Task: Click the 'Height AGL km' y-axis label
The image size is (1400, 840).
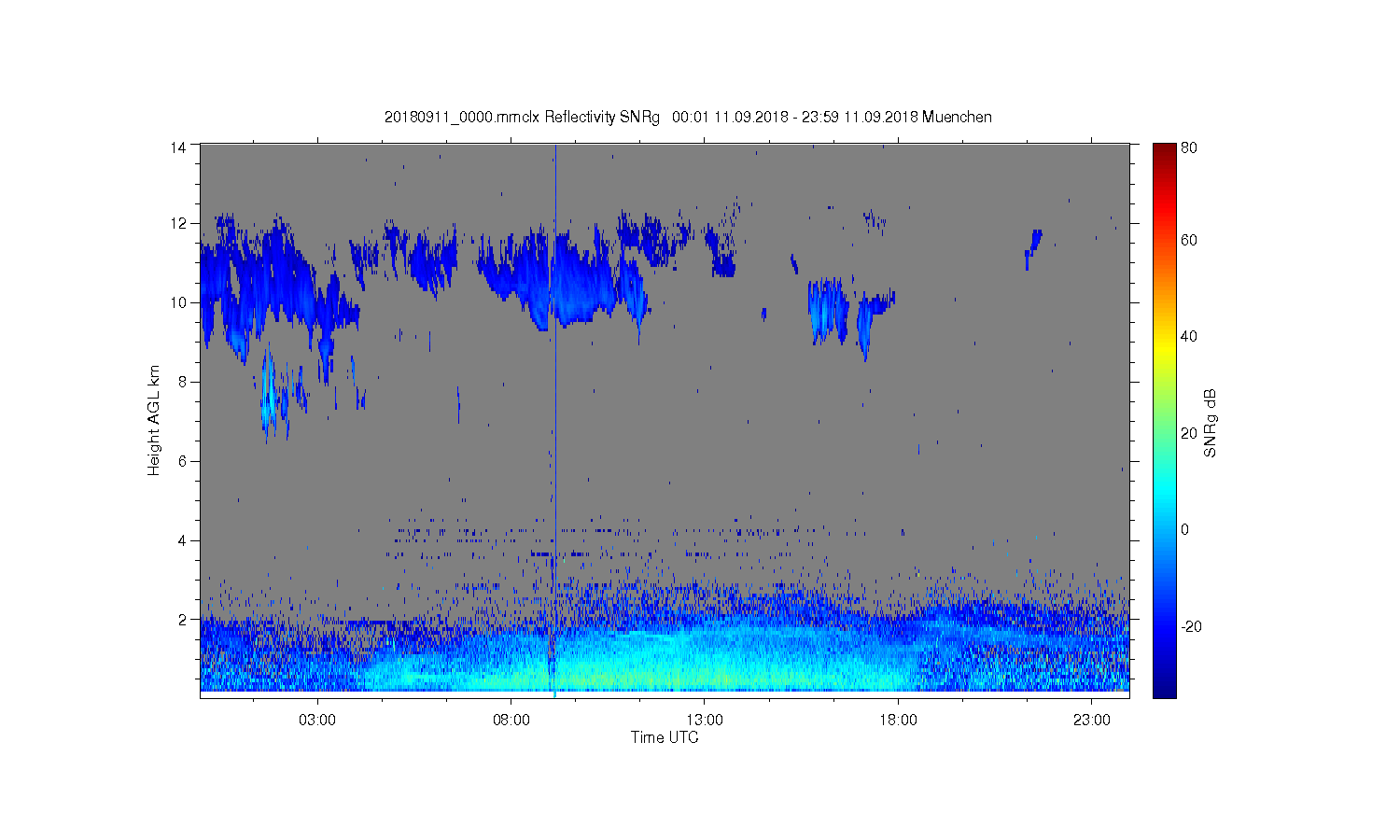Action: pyautogui.click(x=154, y=420)
